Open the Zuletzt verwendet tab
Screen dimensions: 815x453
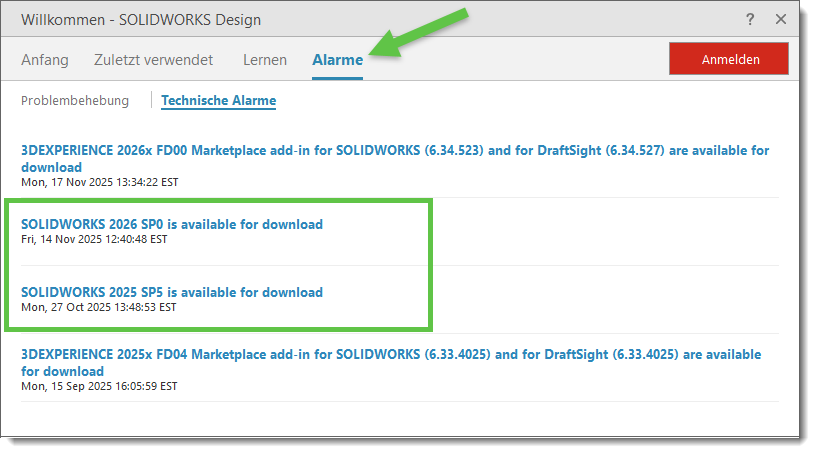pyautogui.click(x=153, y=60)
